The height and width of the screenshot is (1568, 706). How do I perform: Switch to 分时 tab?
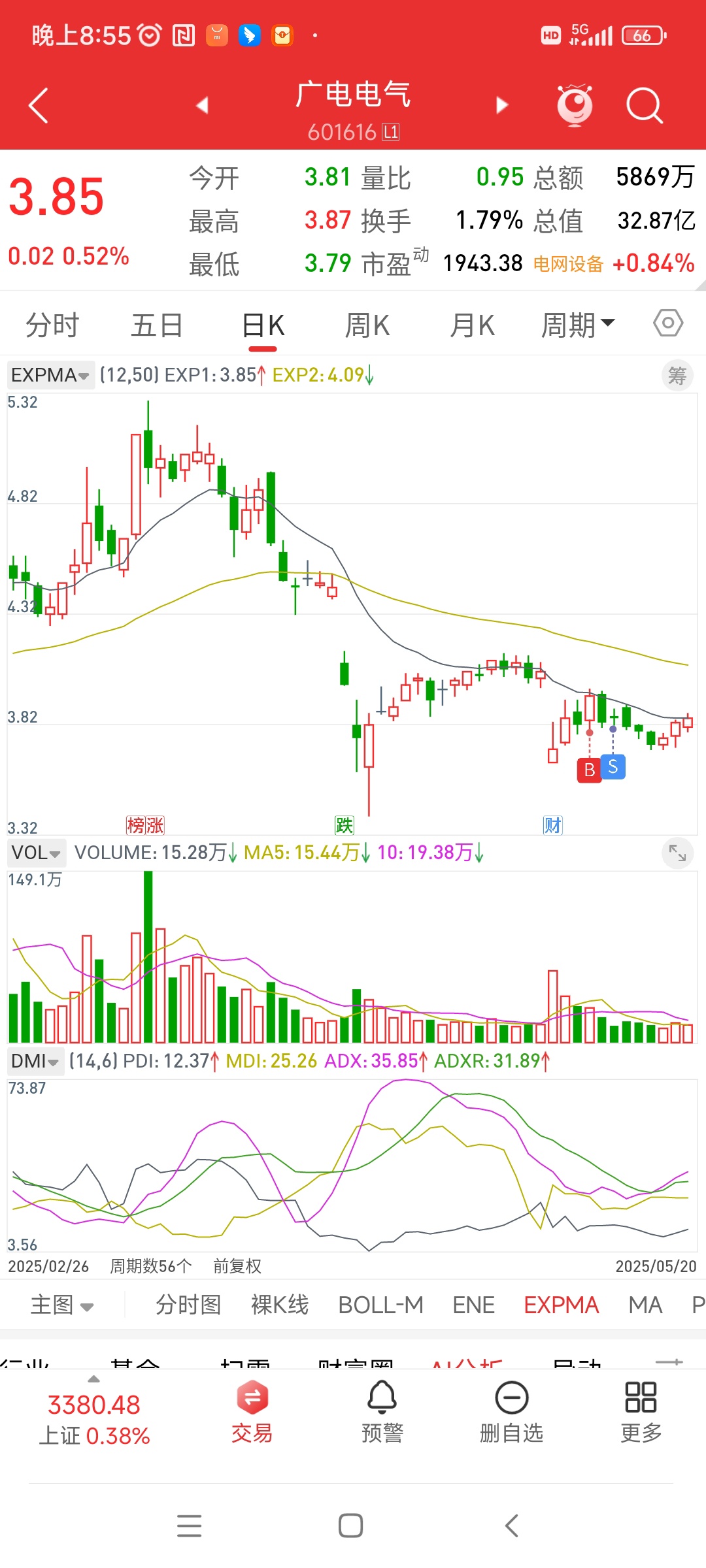tap(52, 325)
